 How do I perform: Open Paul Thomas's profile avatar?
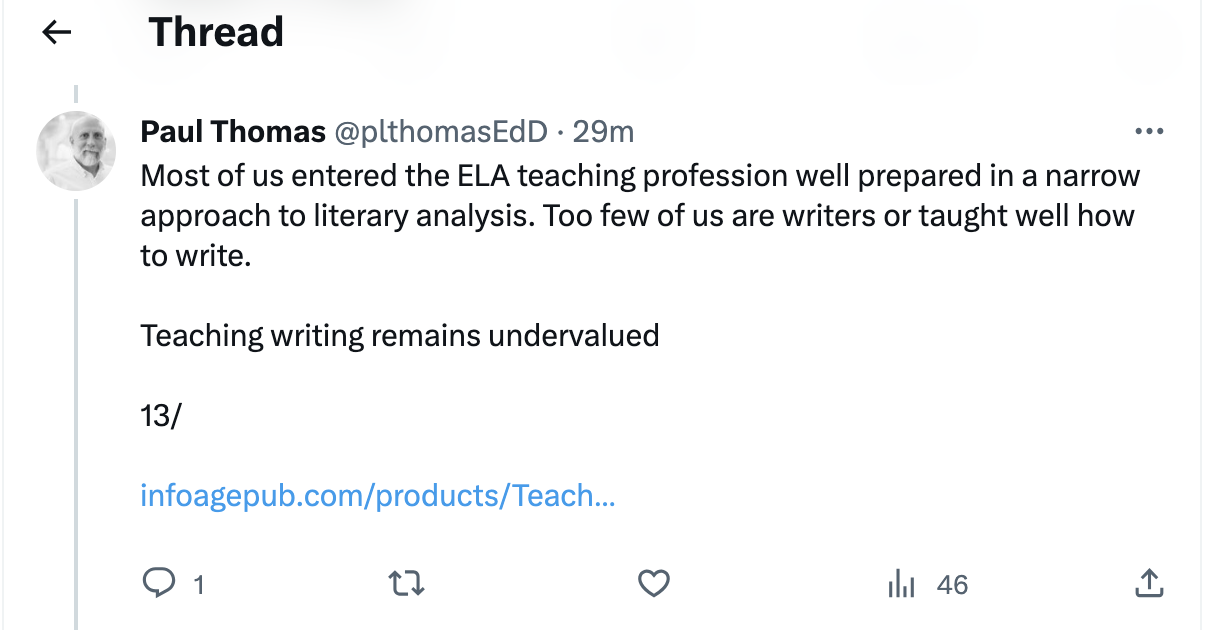pyautogui.click(x=76, y=151)
